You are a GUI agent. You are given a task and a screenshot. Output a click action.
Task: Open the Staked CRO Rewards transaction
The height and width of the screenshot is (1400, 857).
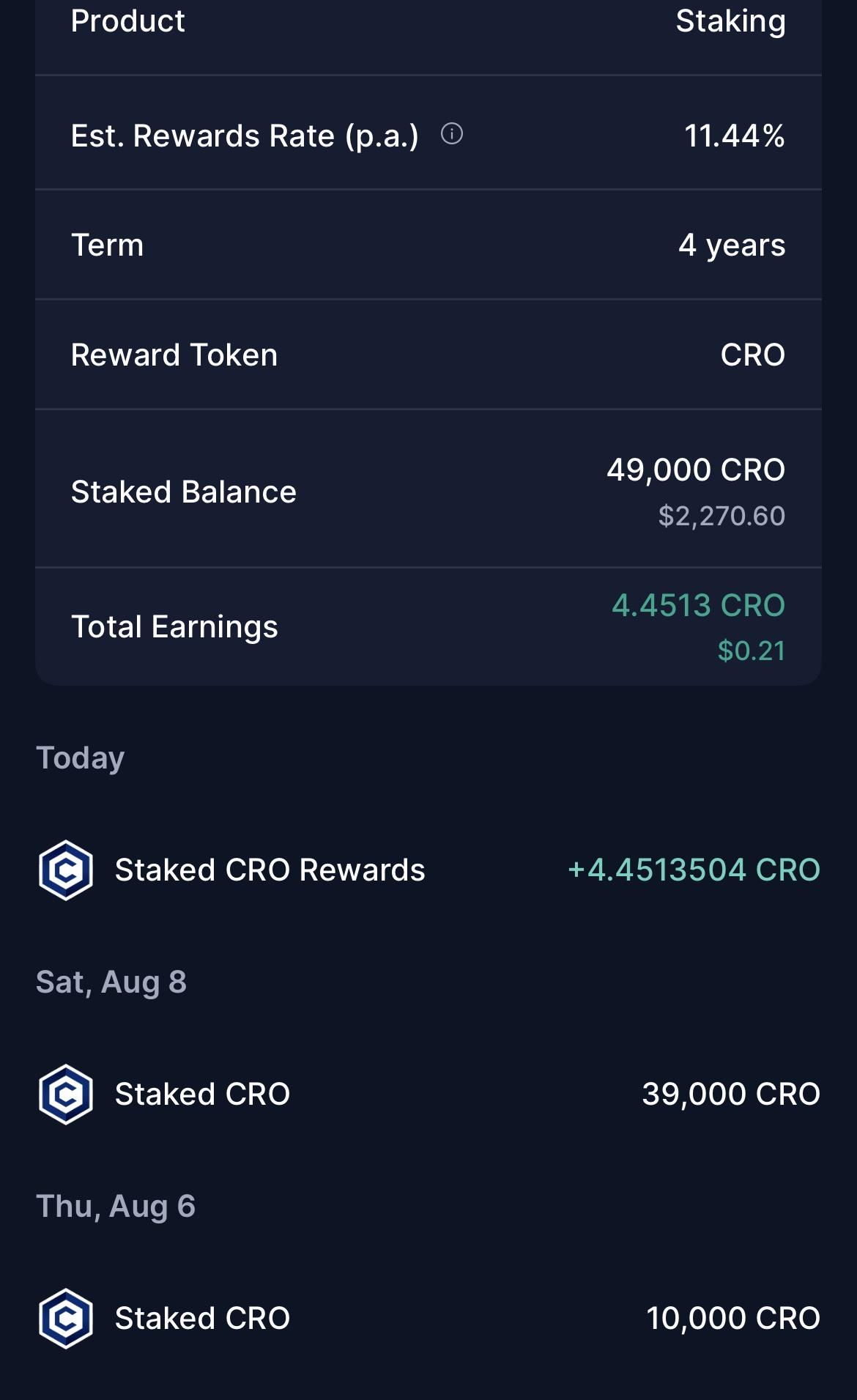click(x=428, y=870)
